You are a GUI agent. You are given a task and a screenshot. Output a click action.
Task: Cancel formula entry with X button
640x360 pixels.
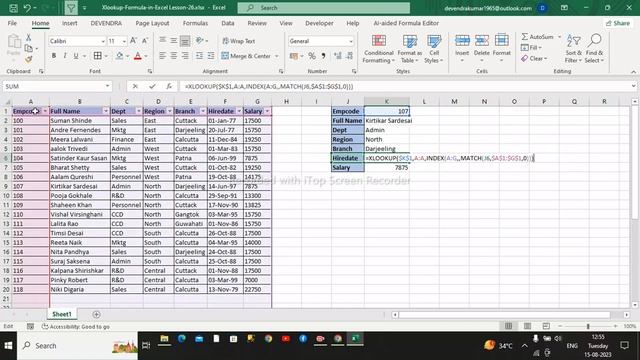click(135, 87)
